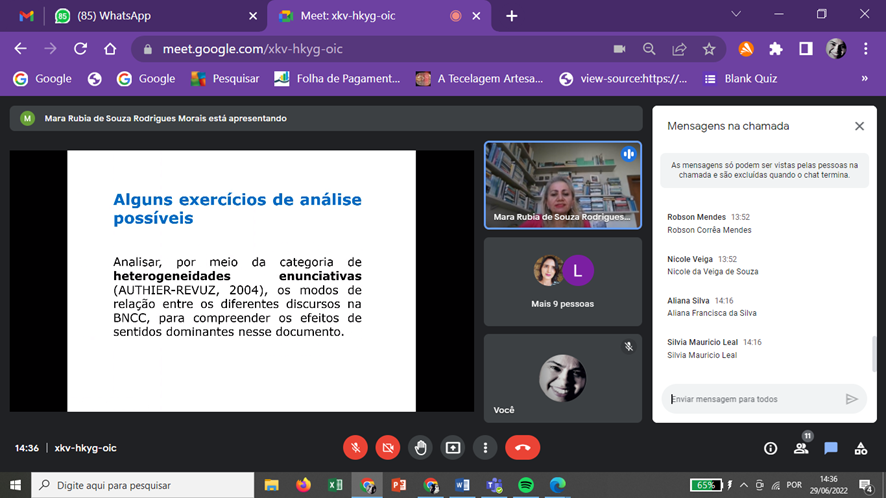Expand the hidden bookmarks chevron

click(864, 78)
